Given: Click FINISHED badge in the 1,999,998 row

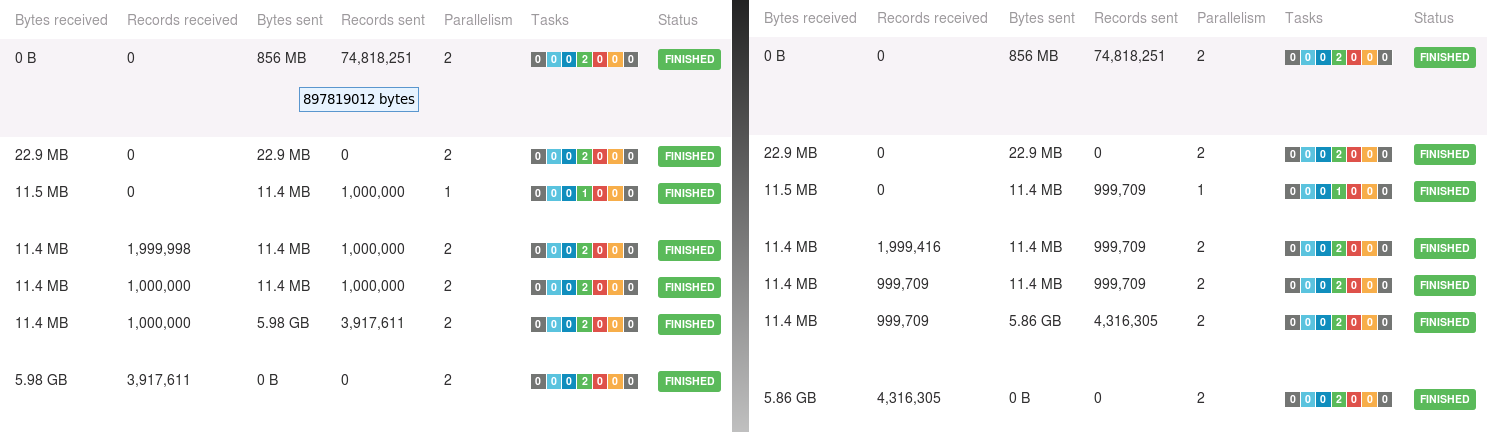Looking at the screenshot, I should [x=689, y=250].
